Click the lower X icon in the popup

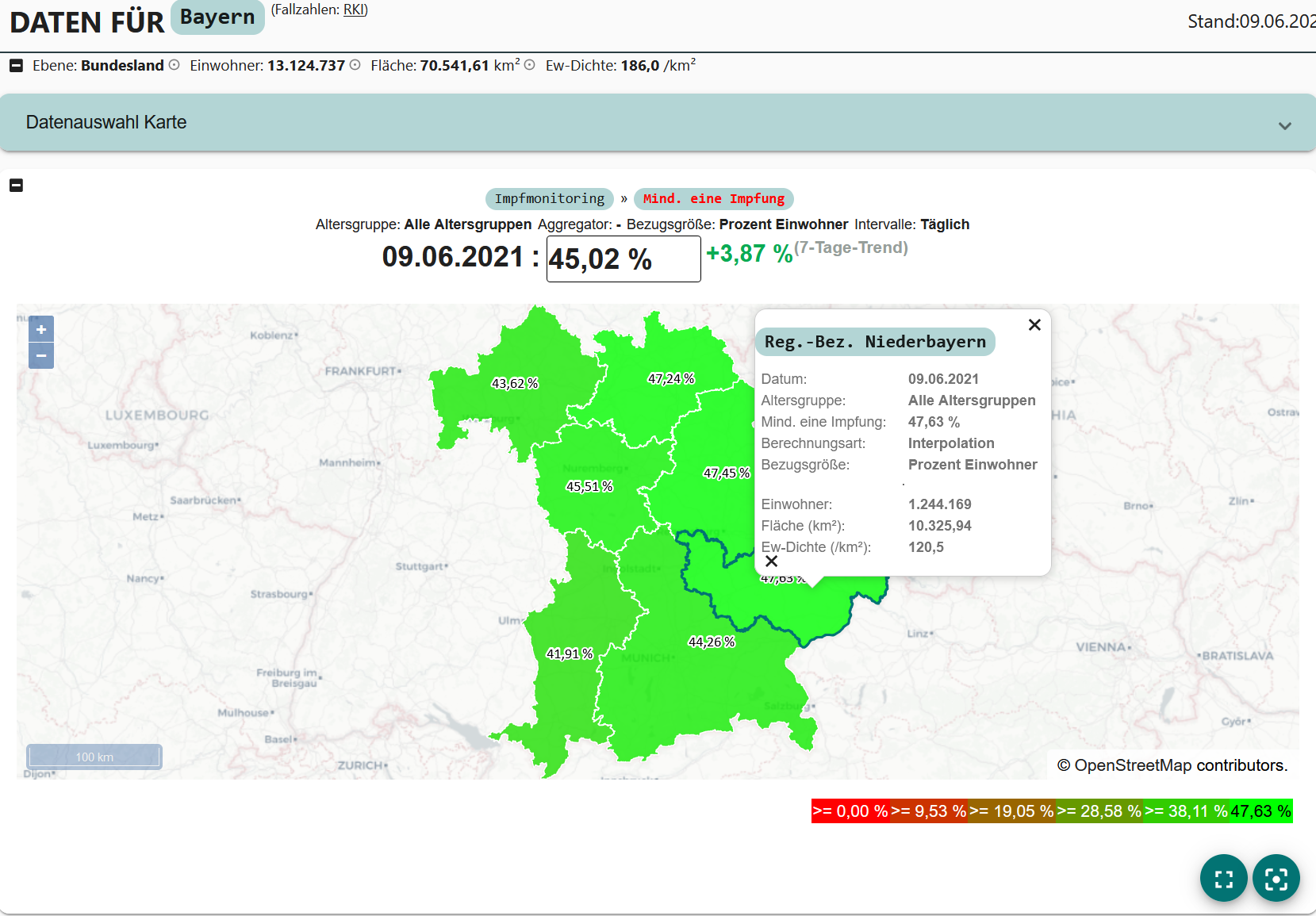click(771, 561)
